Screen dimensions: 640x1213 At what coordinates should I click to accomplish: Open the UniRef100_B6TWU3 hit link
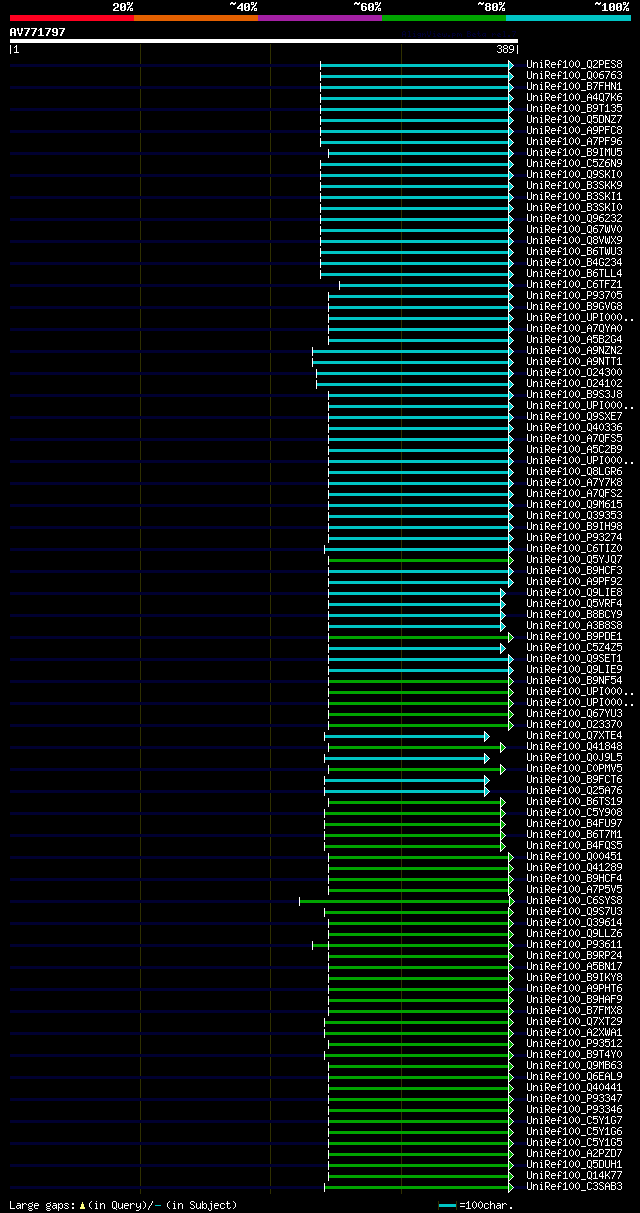click(x=574, y=252)
